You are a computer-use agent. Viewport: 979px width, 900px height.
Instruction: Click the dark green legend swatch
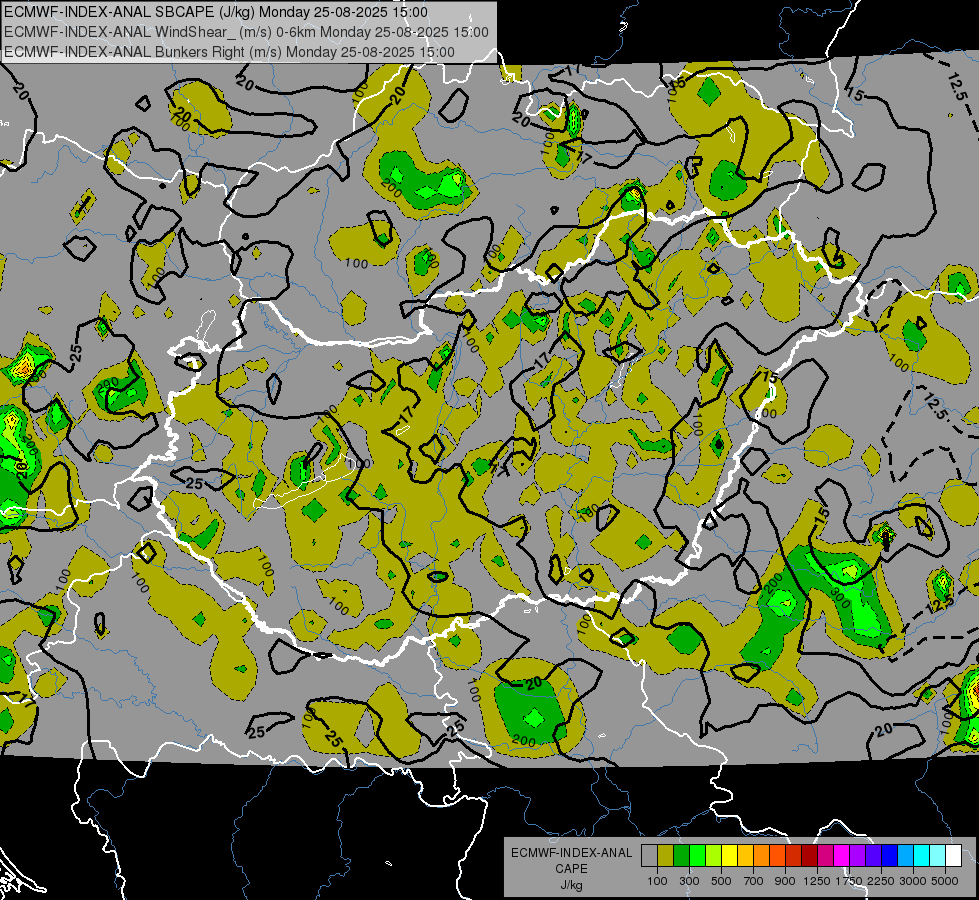point(681,856)
